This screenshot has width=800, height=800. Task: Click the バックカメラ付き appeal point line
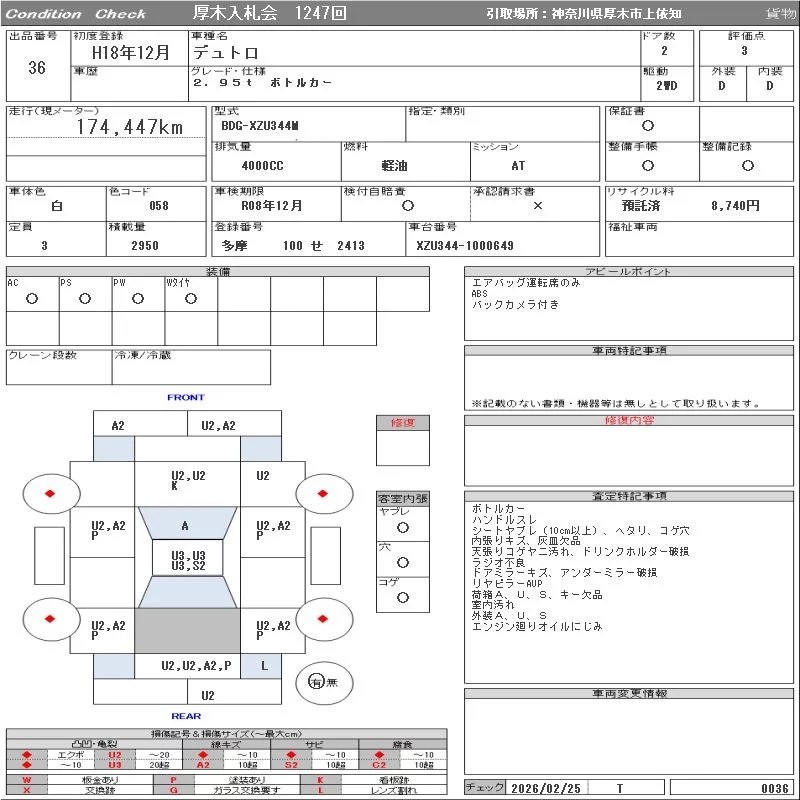pyautogui.click(x=516, y=305)
